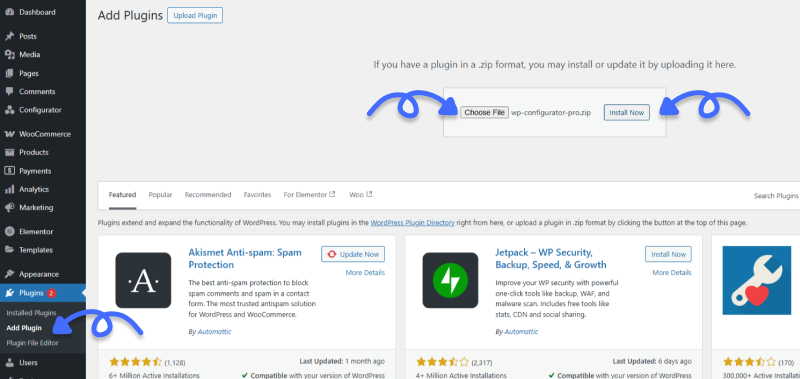Click the Pages icon in sidebar

(9, 73)
